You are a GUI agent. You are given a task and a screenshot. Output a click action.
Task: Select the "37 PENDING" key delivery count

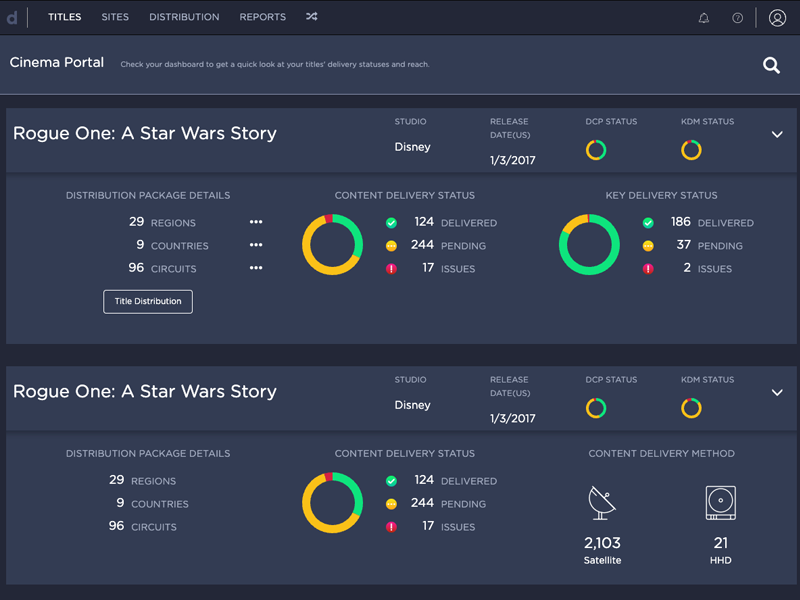click(709, 245)
